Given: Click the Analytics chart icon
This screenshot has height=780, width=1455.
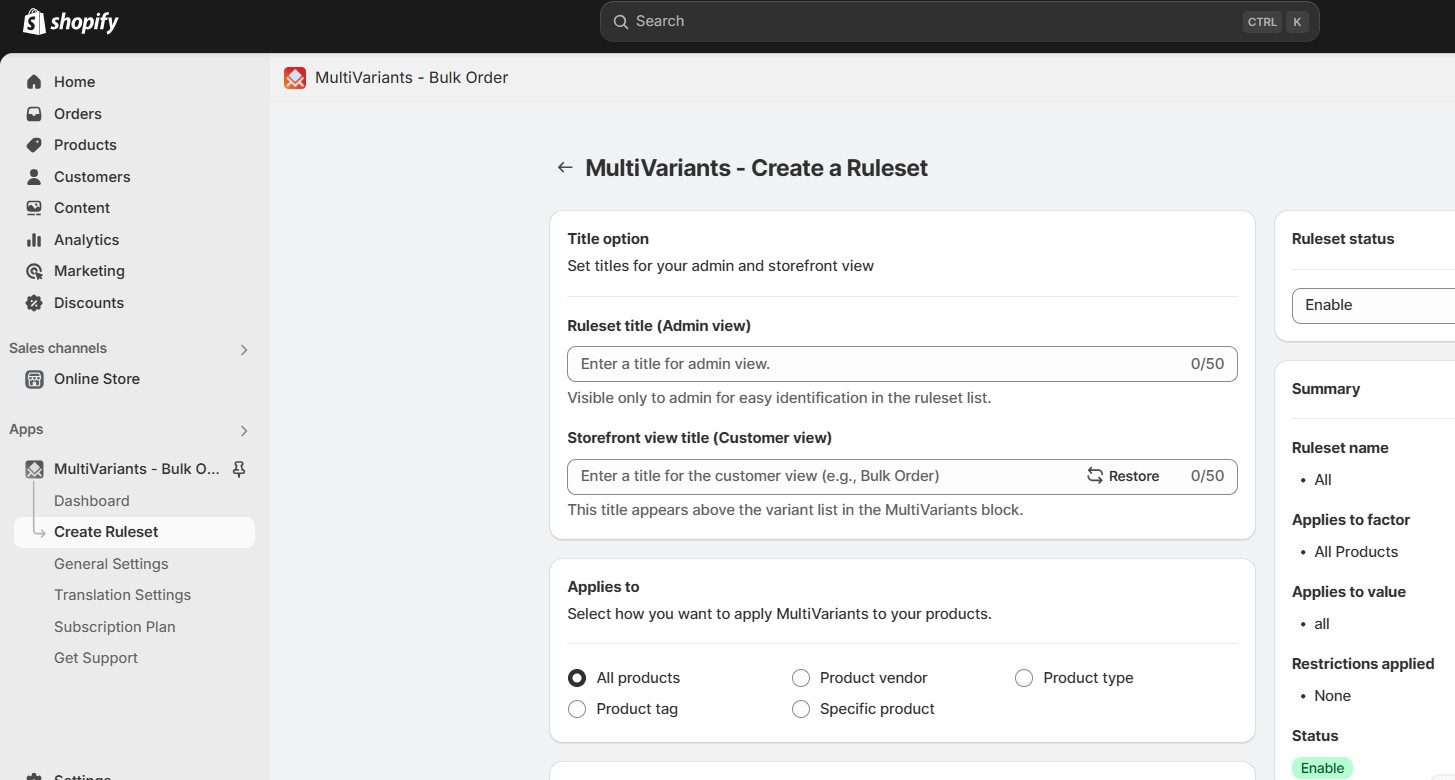Looking at the screenshot, I should click(x=33, y=239).
